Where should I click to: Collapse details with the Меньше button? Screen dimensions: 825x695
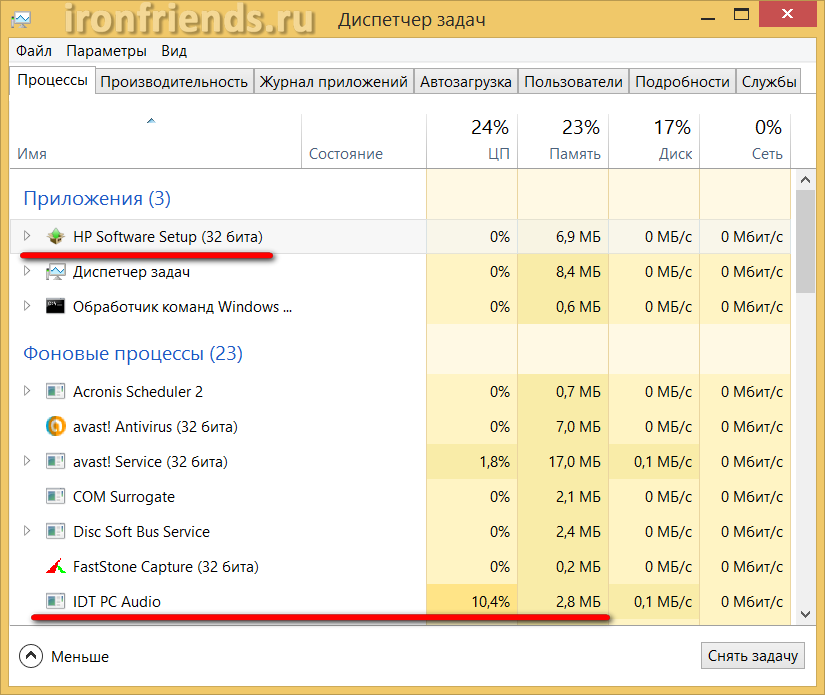[64, 657]
